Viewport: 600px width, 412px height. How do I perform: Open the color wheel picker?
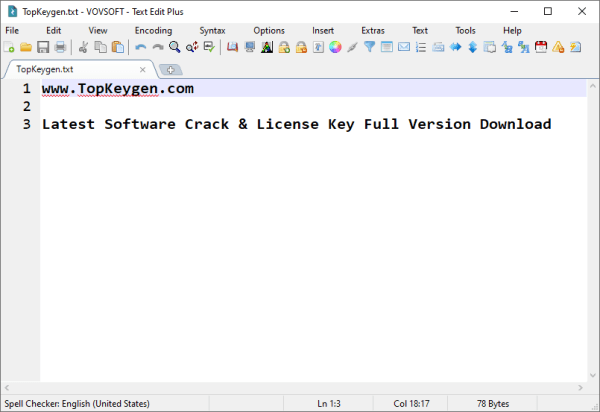(x=335, y=47)
